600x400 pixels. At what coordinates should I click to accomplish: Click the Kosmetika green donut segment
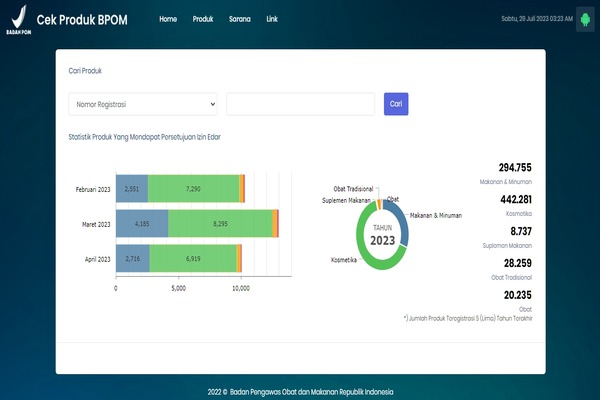tap(362, 245)
